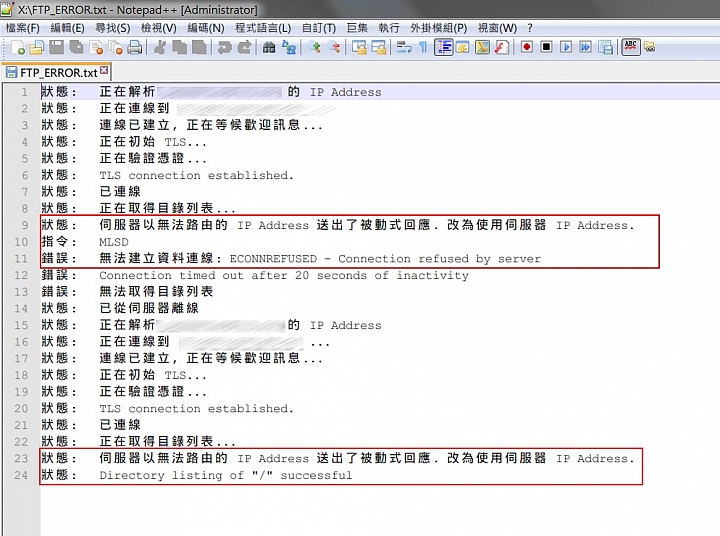Click the rightmost yellow plugin toolbar icon
This screenshot has height=536, width=720.
pos(649,47)
